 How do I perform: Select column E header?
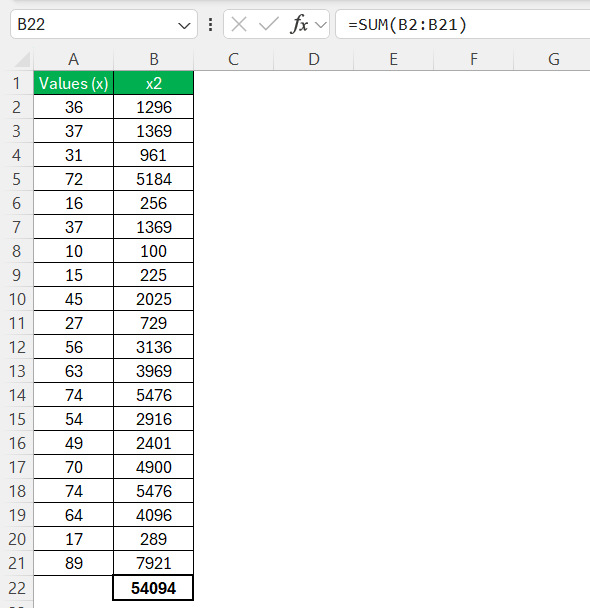tap(393, 59)
